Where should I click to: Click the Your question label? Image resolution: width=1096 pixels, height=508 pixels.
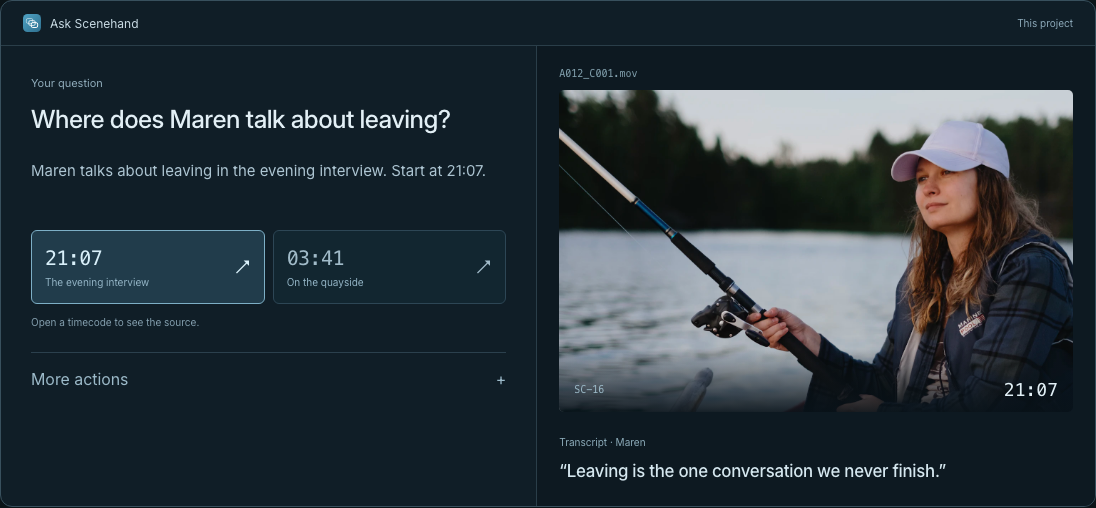coord(67,83)
